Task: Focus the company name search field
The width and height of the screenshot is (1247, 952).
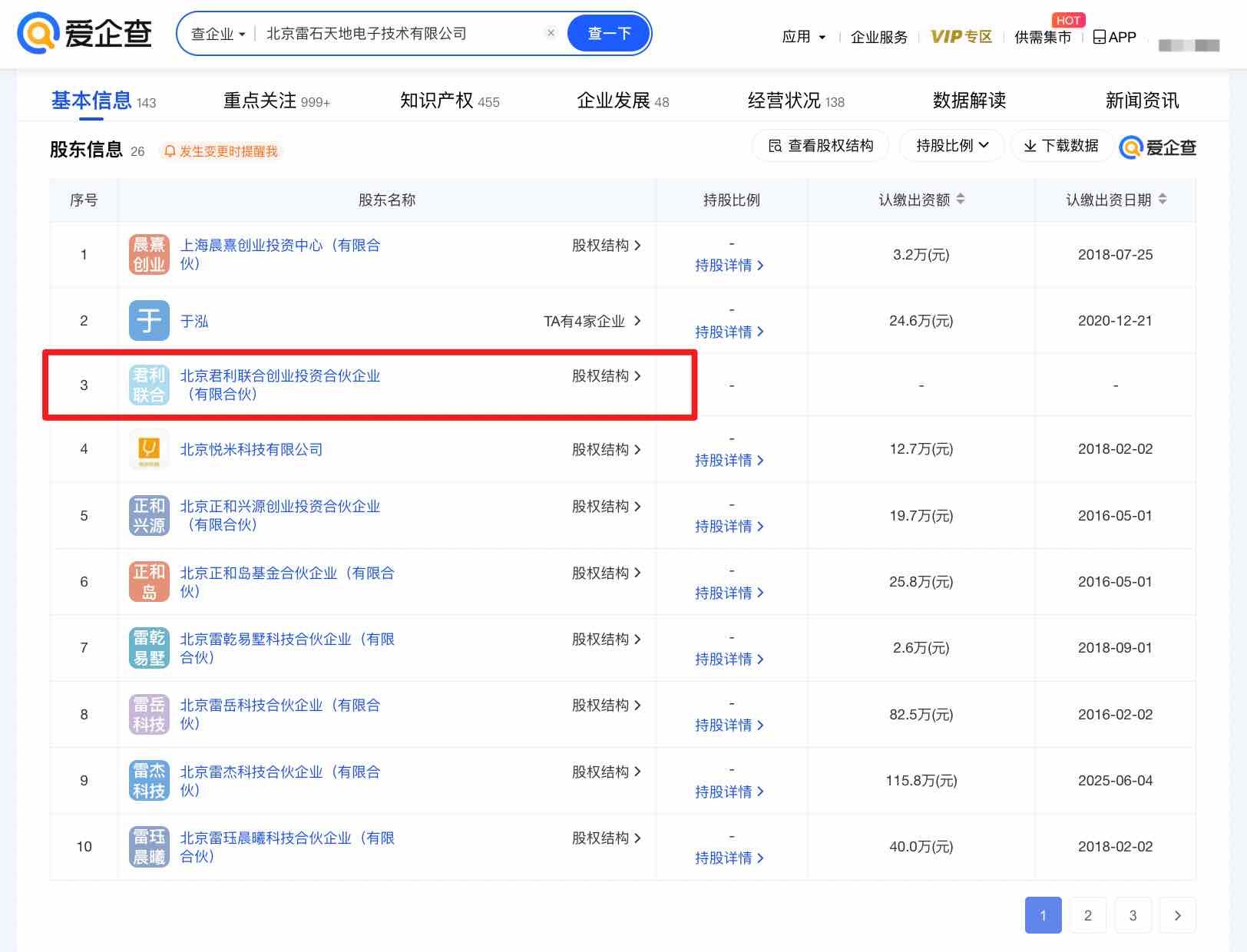Action: [399, 34]
